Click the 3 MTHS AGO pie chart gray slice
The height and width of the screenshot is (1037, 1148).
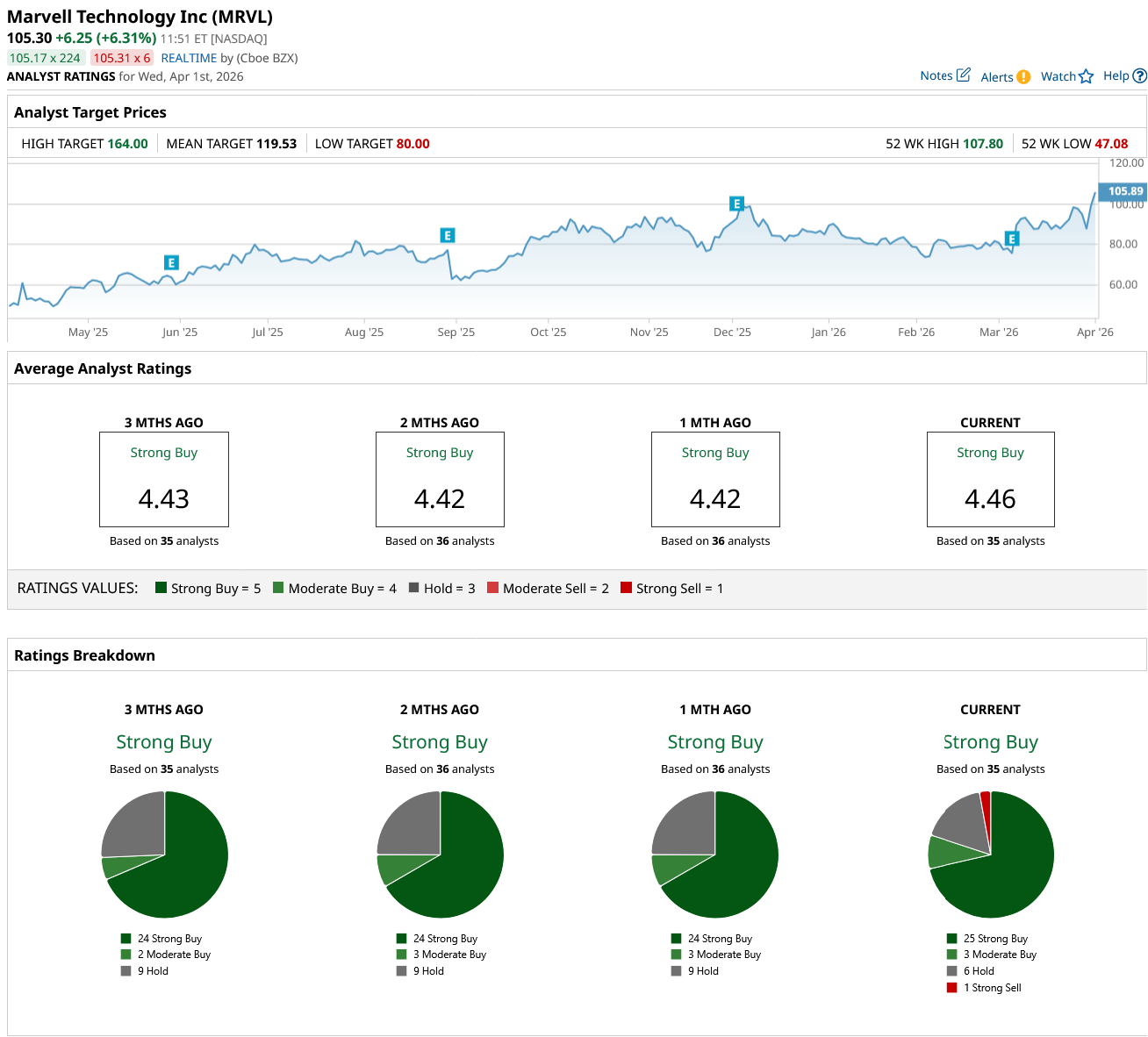tap(134, 825)
